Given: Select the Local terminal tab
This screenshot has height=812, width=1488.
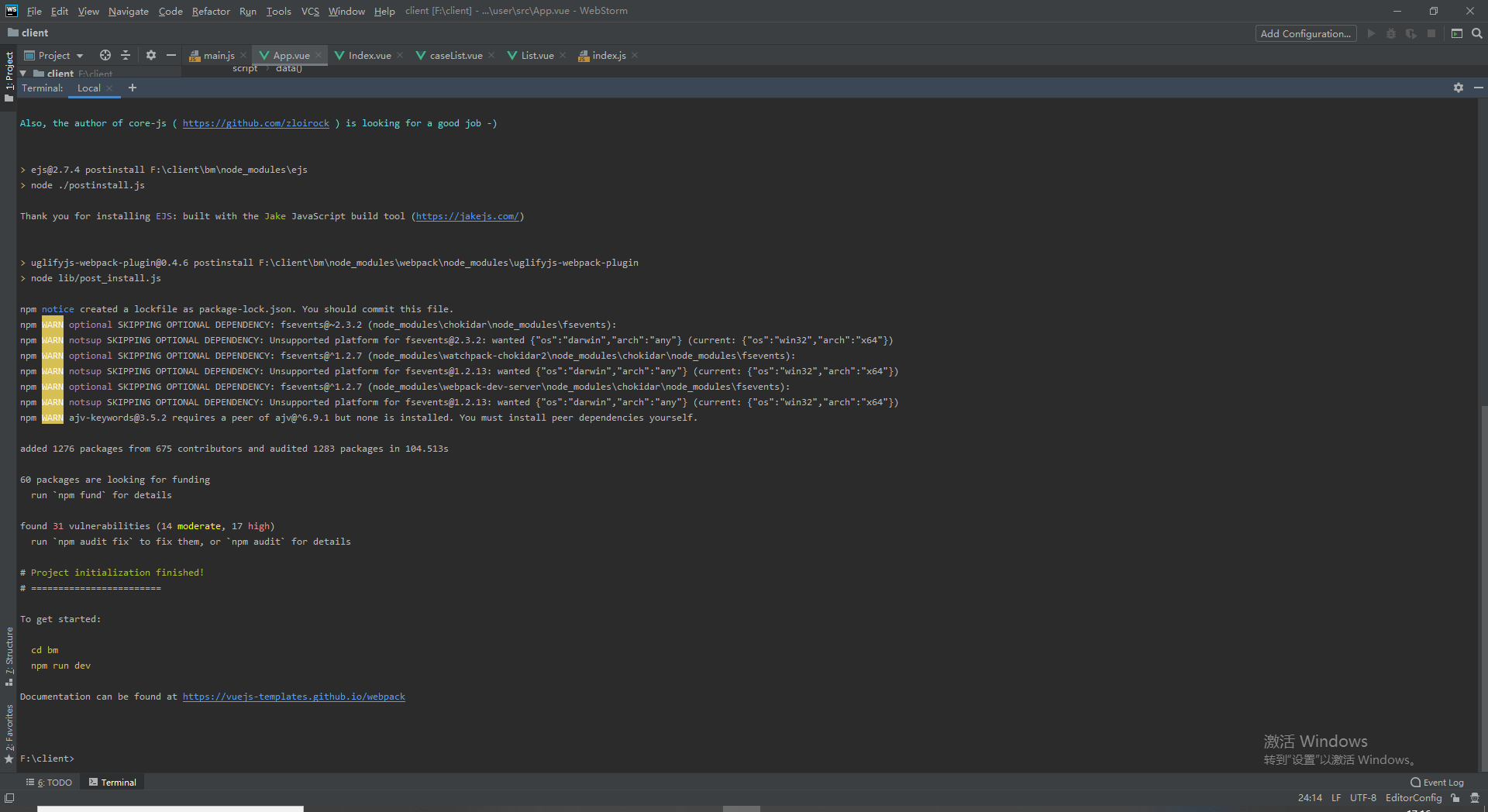Looking at the screenshot, I should 89,88.
